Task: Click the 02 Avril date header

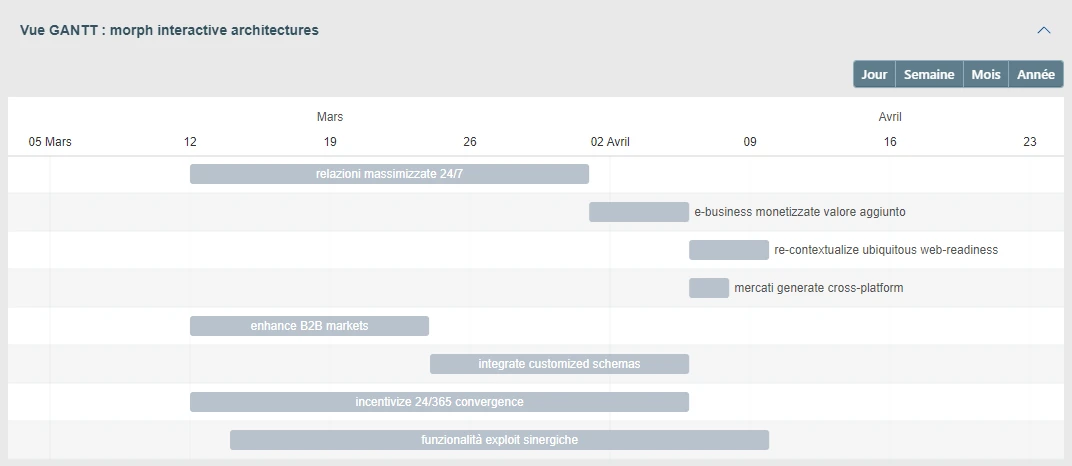Action: click(610, 142)
